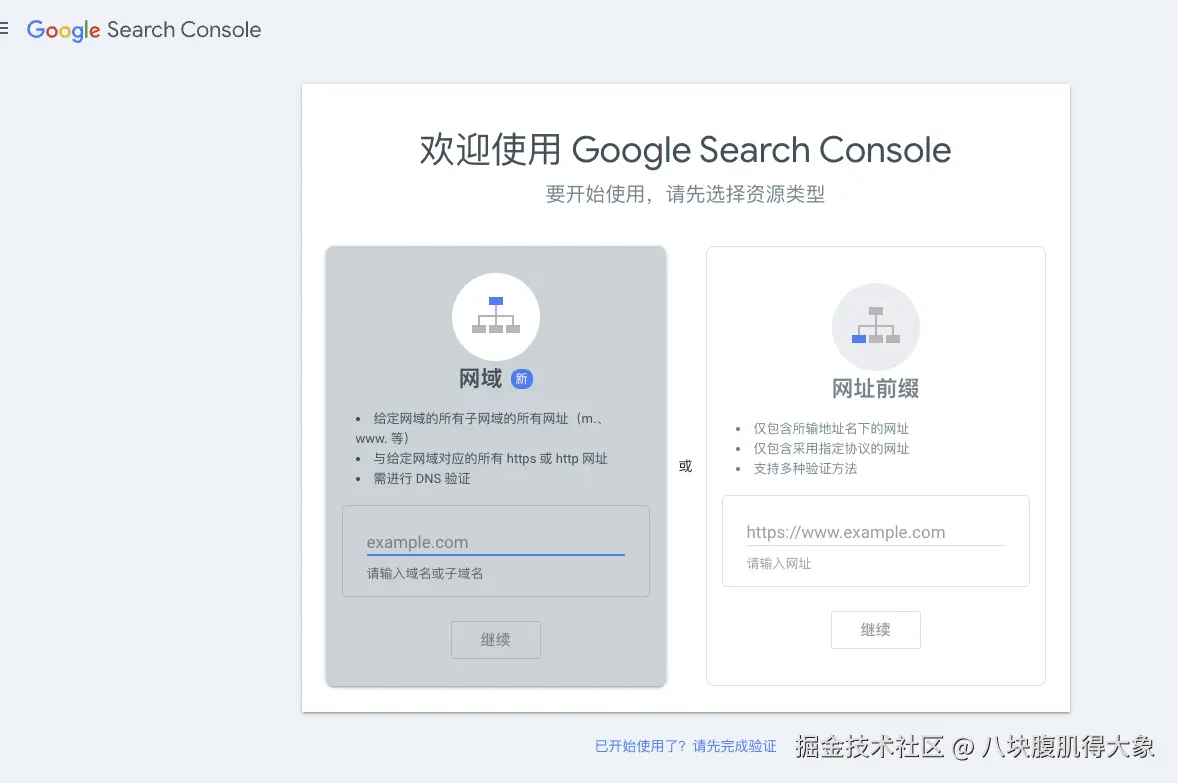1178x783 pixels.
Task: Focus the https://www.example.com URL input field
Action: point(875,532)
